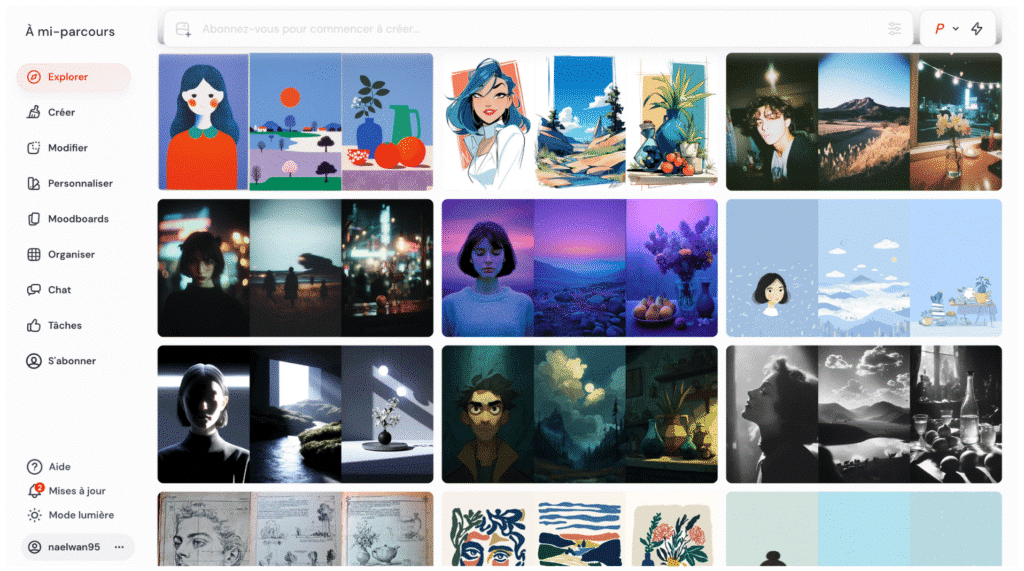Click the Aide question mark icon
This screenshot has height=571, width=1024.
[35, 467]
